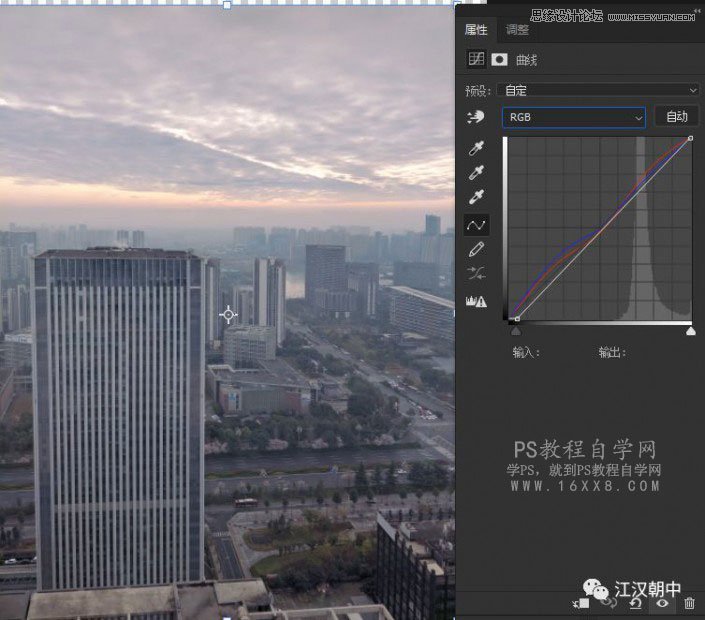
Task: Select the pencil draw curve tool
Action: click(x=477, y=249)
